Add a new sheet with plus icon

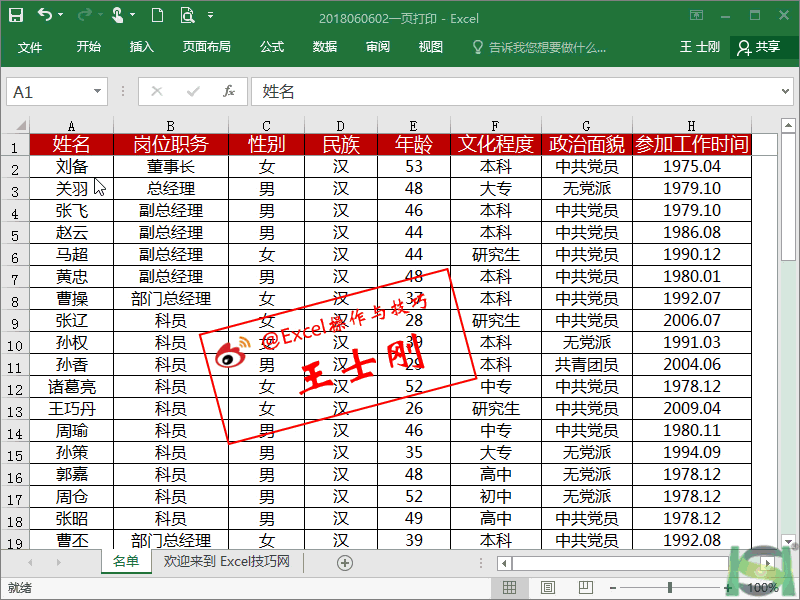(345, 563)
